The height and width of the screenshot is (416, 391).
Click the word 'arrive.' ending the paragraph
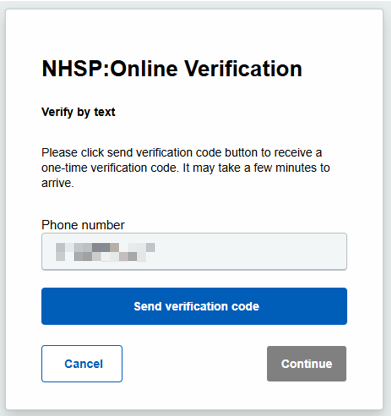[x=57, y=183]
